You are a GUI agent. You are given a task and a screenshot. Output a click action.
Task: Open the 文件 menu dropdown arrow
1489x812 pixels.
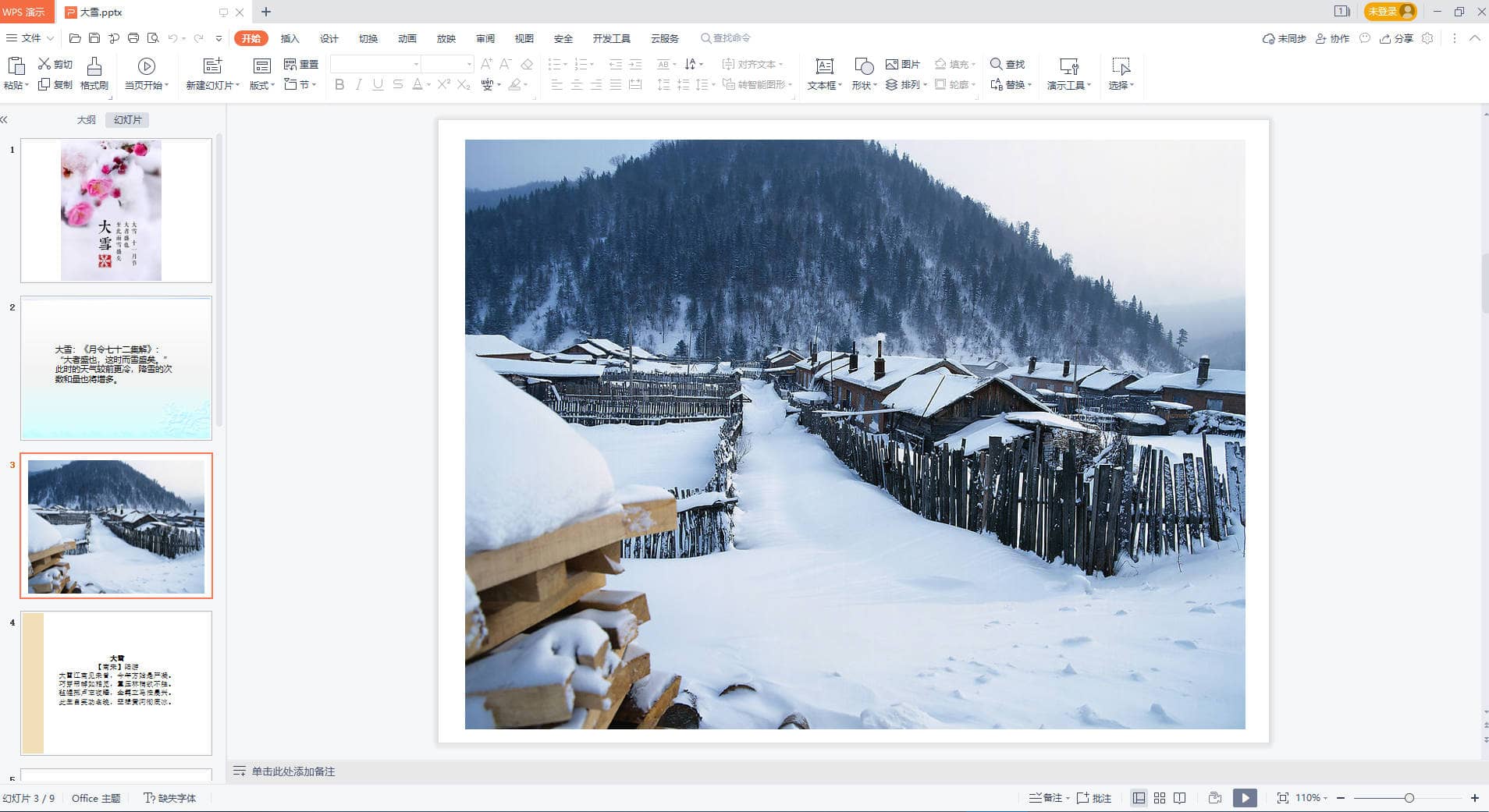(x=51, y=38)
